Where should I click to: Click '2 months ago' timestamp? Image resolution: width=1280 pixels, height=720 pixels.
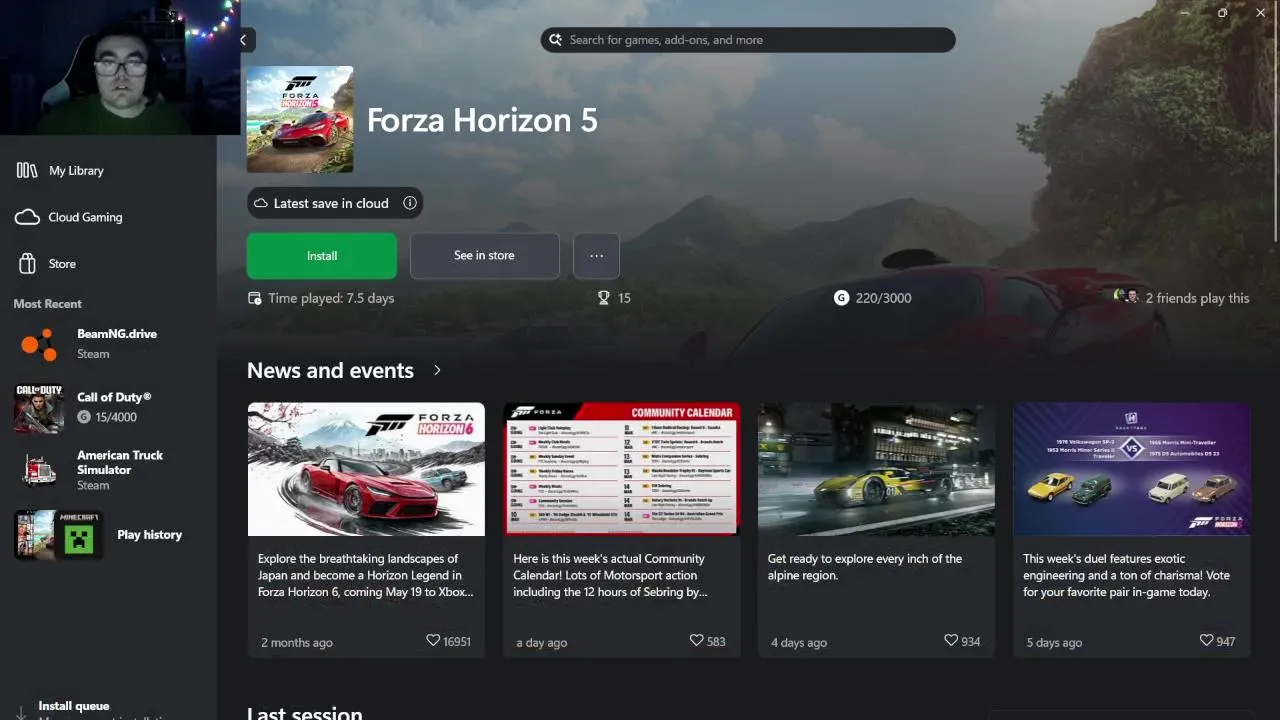click(297, 642)
